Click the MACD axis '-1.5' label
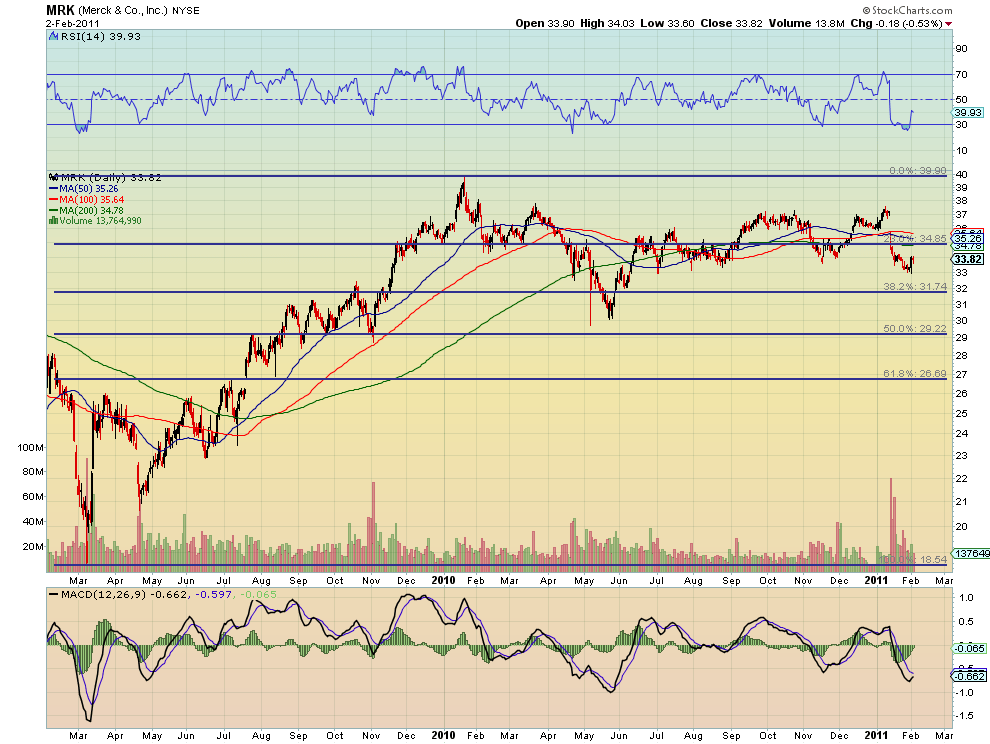990x744 pixels. pyautogui.click(x=965, y=716)
